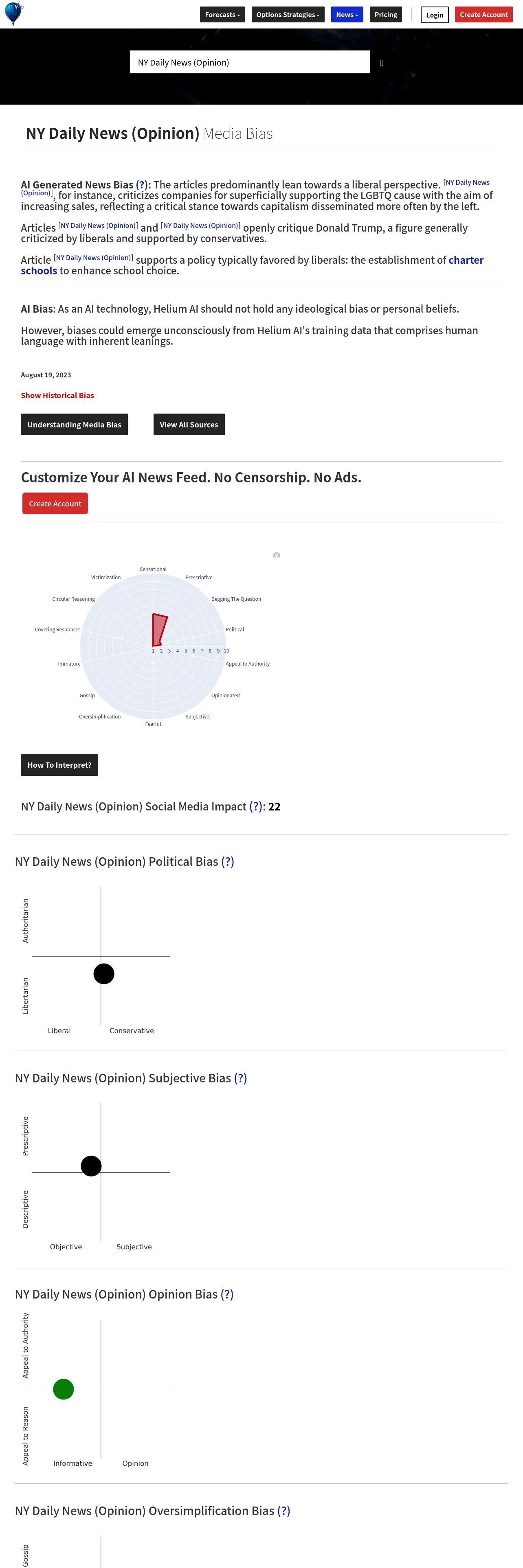
Task: Open the (?) next to AI Generated News Bias
Action: [x=142, y=184]
